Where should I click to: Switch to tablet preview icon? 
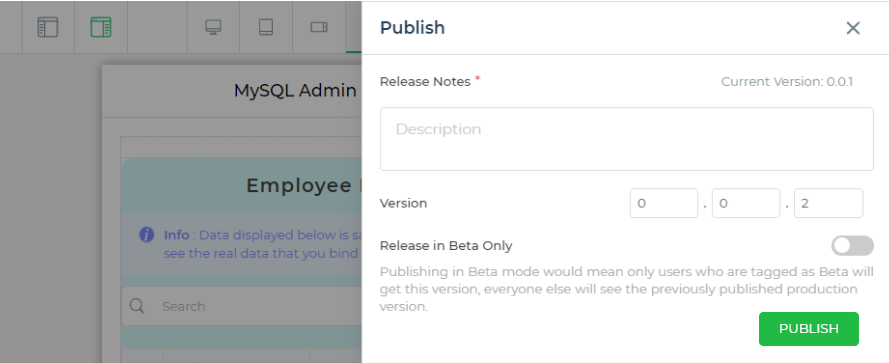266,27
